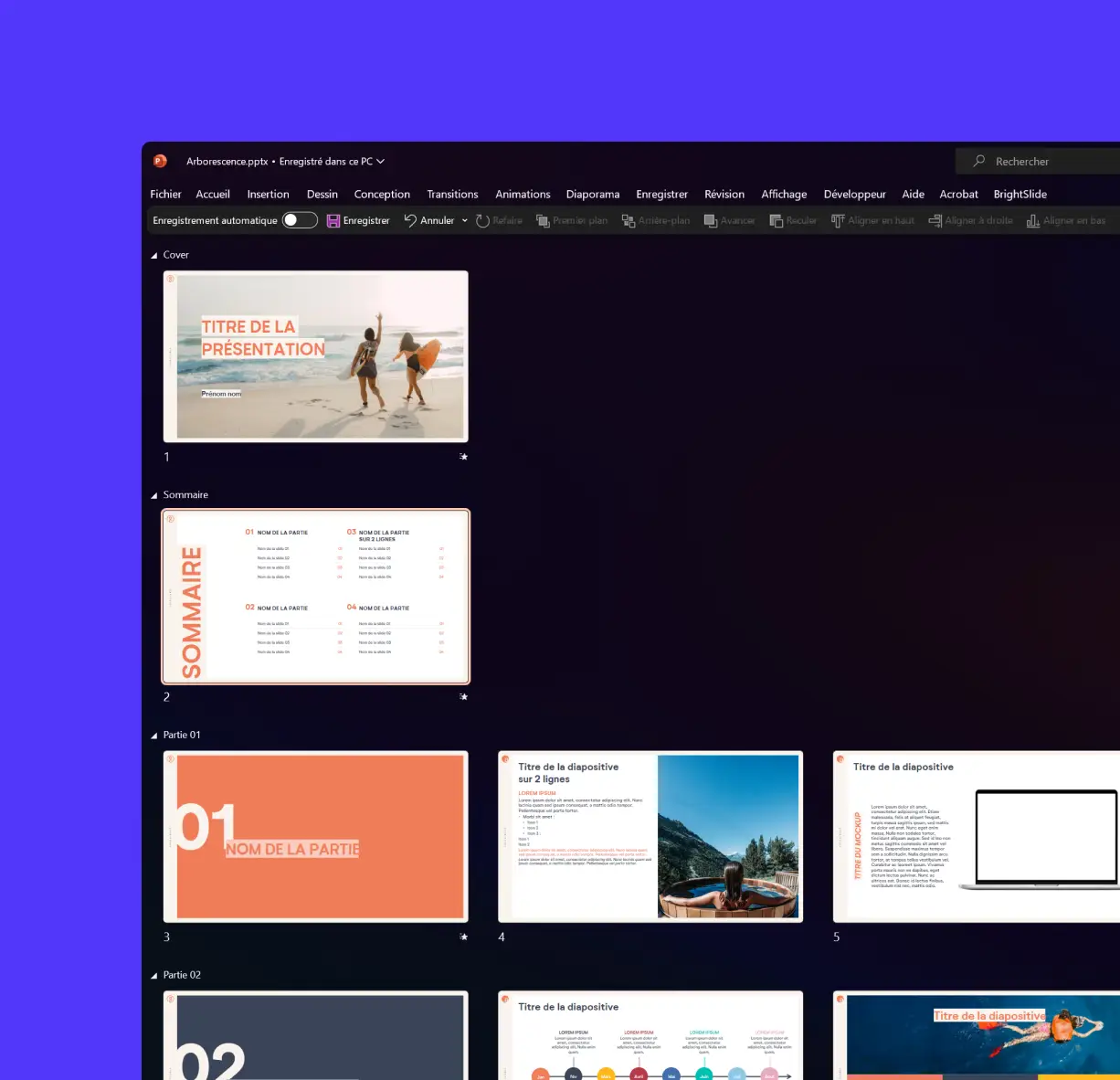Select slide 2 Sommaire thumbnail
This screenshot has width=1120, height=1080.
pyautogui.click(x=316, y=597)
